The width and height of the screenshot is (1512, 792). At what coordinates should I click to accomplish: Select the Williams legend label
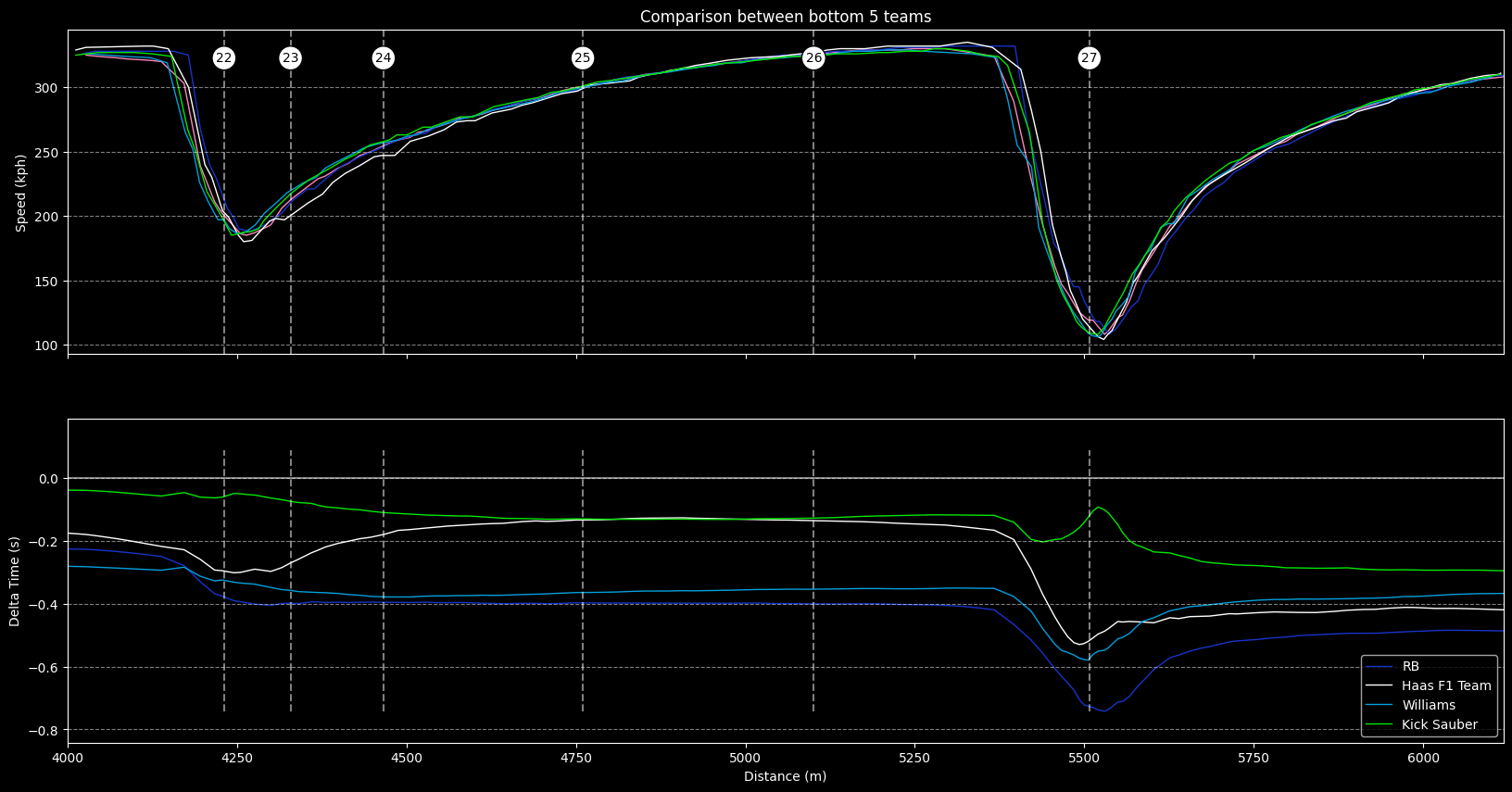pos(1429,706)
